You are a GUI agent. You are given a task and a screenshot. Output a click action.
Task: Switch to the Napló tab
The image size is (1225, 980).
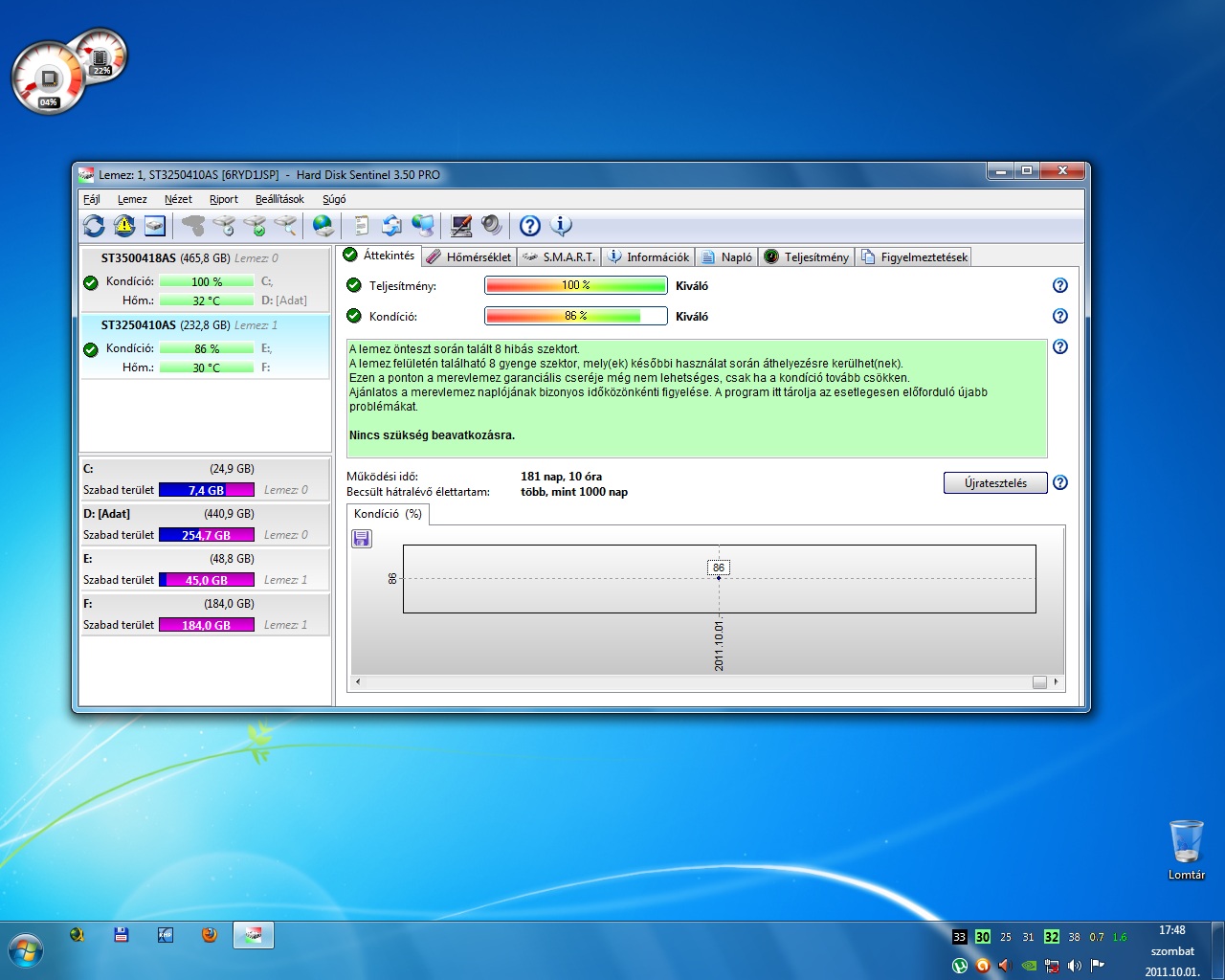[x=726, y=256]
